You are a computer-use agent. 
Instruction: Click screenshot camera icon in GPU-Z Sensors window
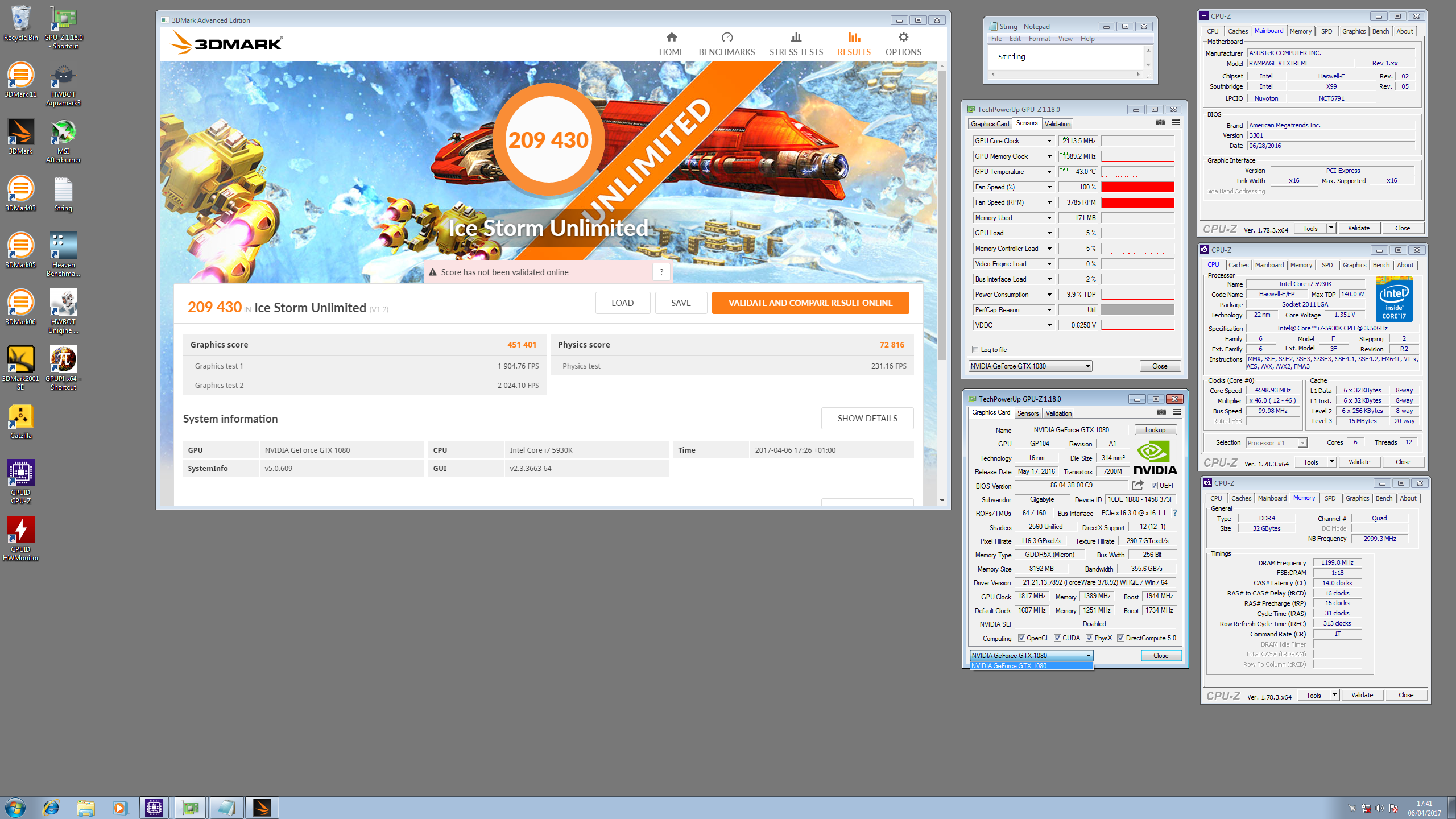[x=1160, y=123]
